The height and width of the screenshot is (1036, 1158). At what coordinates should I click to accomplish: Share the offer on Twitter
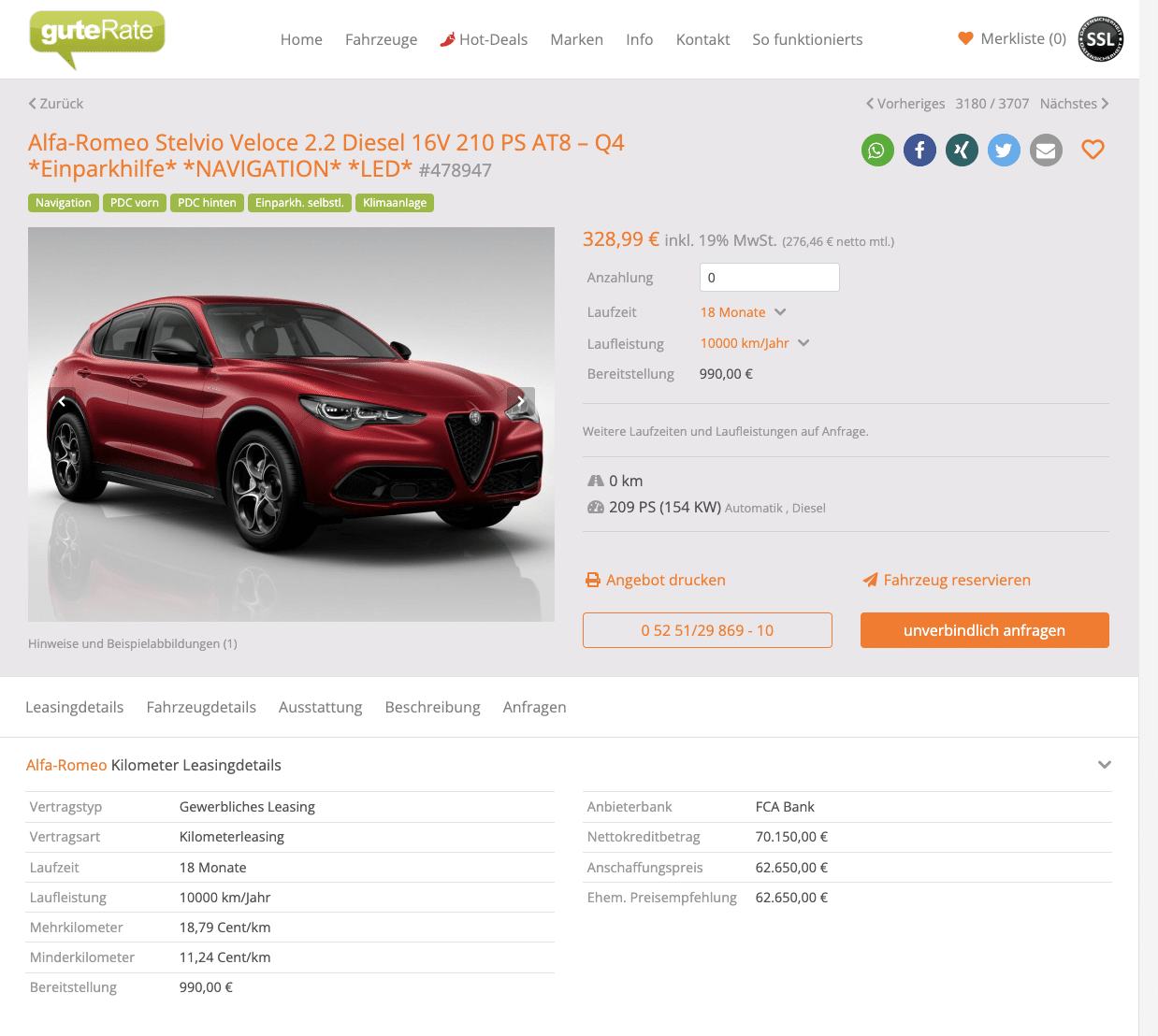(1004, 151)
